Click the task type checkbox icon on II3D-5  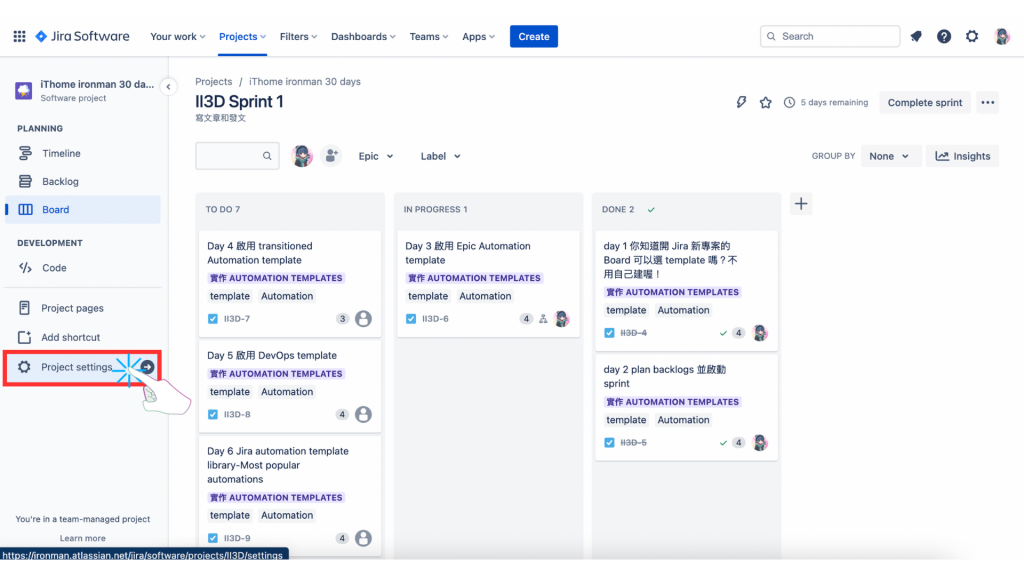[609, 443]
